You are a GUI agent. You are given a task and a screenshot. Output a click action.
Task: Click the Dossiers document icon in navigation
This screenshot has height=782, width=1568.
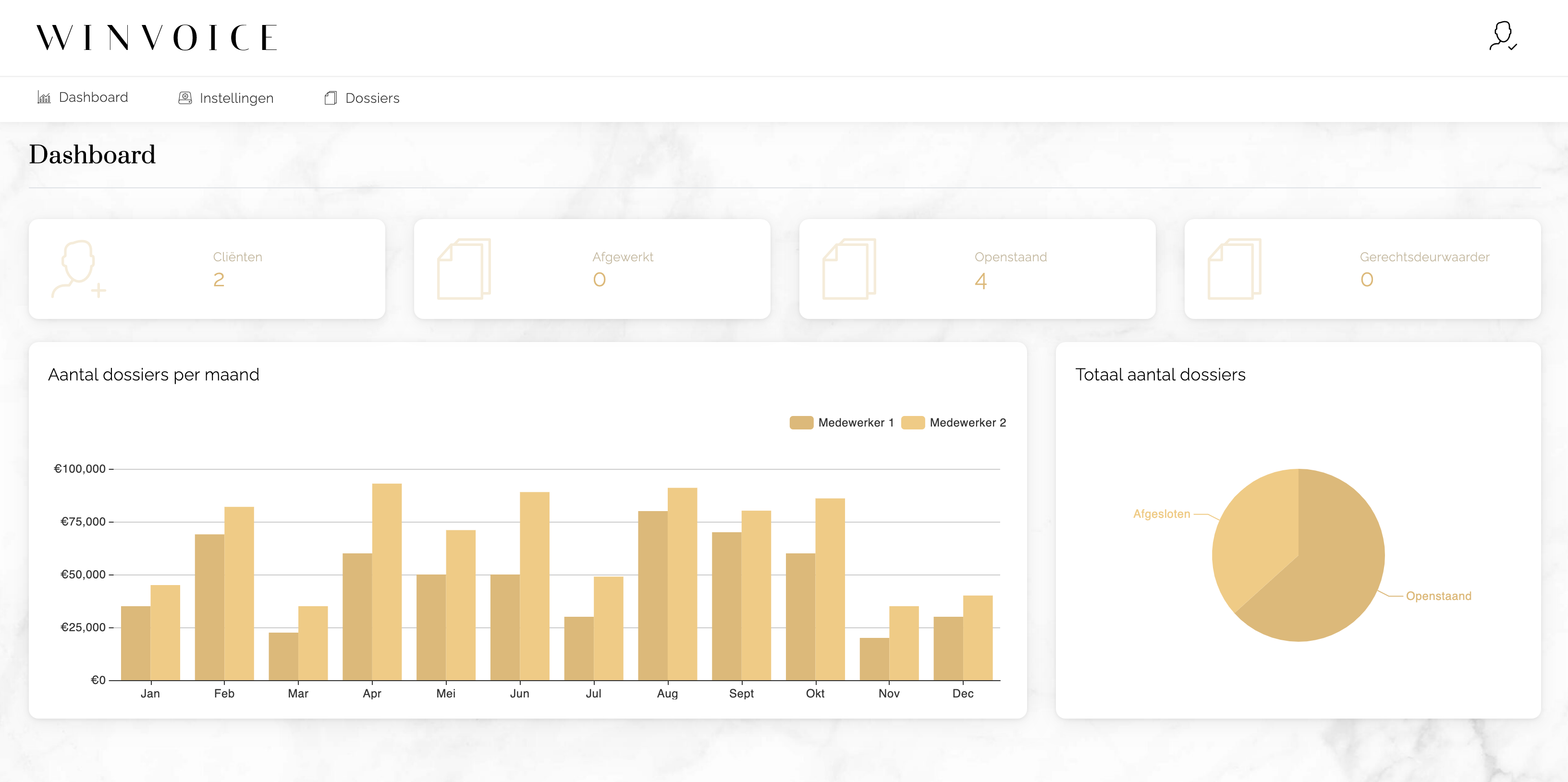coord(330,98)
